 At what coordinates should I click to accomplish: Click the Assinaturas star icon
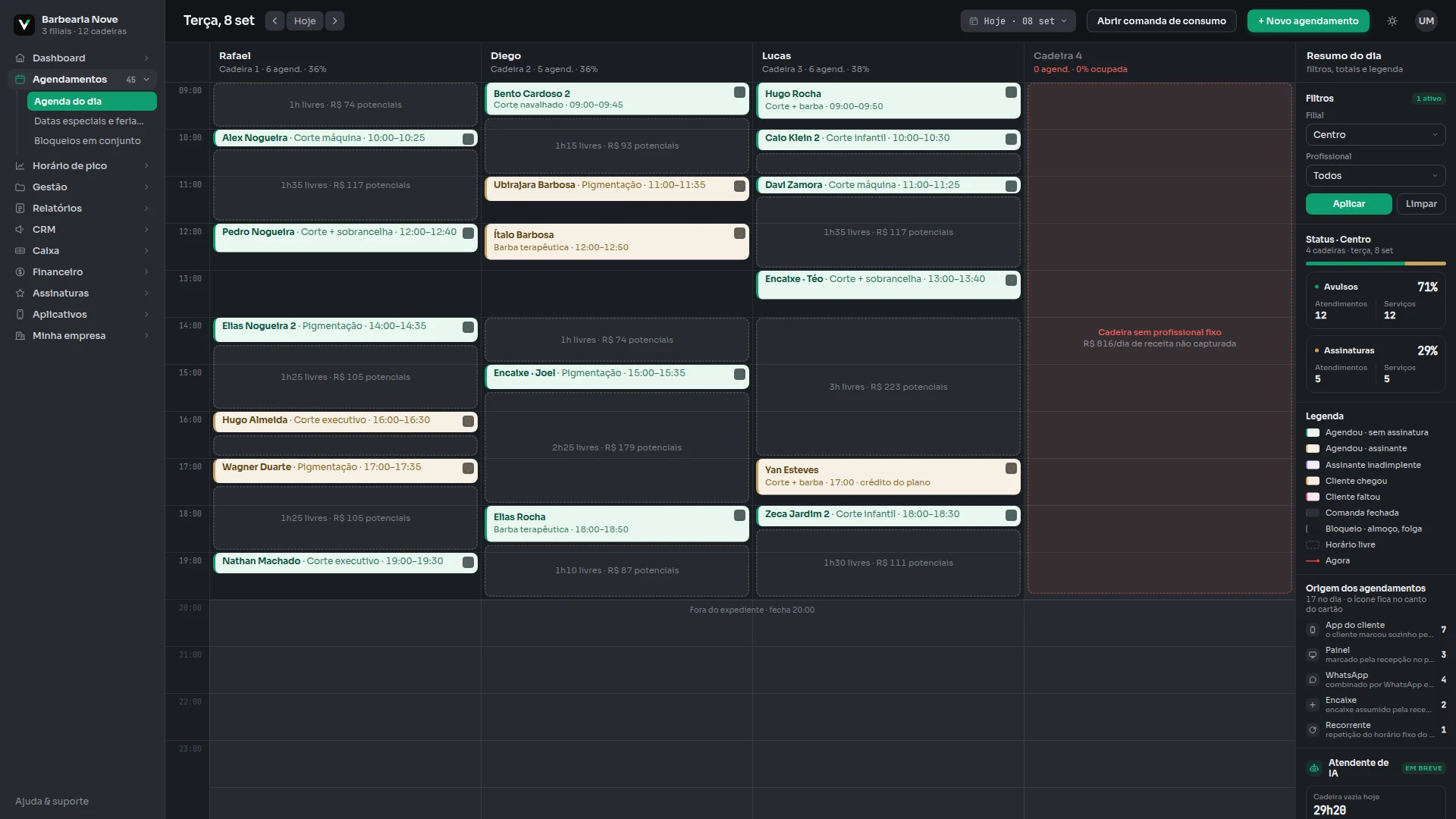pyautogui.click(x=20, y=293)
